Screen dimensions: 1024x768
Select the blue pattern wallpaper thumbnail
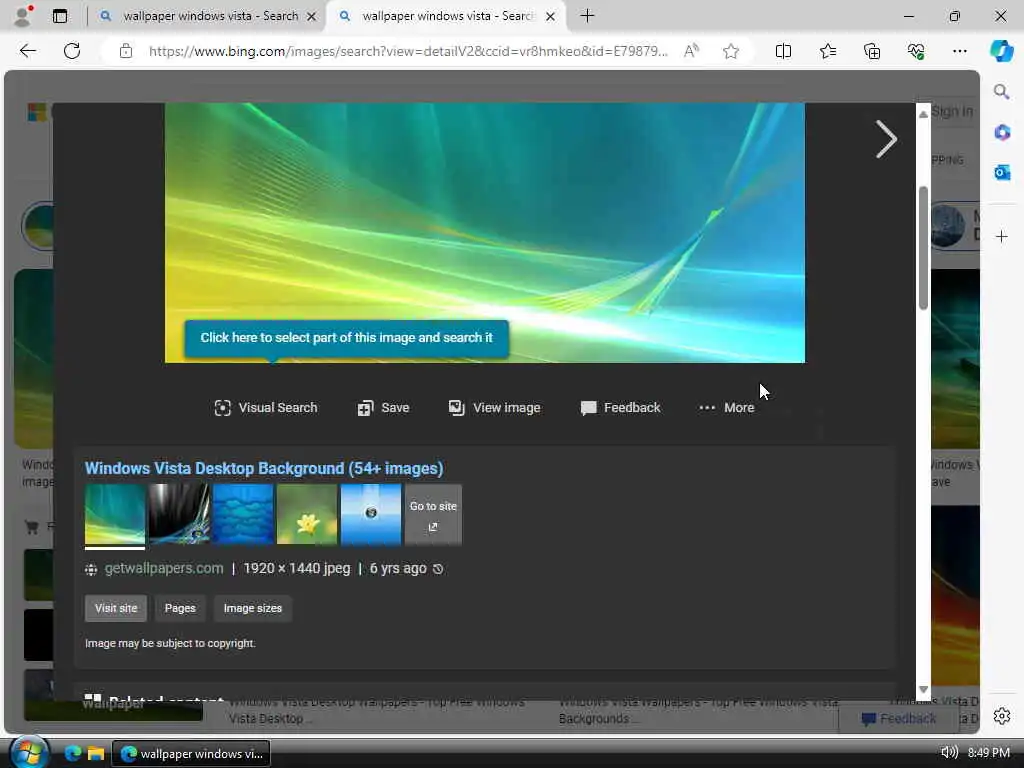(243, 515)
